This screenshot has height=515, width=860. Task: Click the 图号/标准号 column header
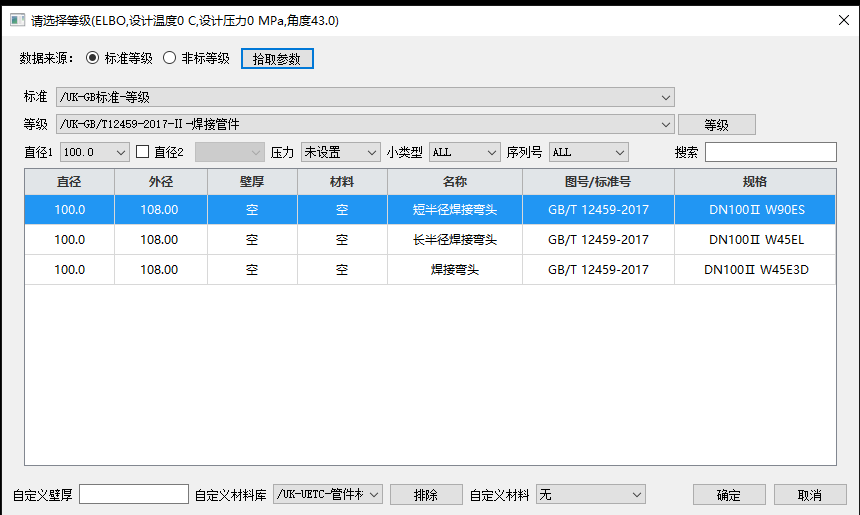(598, 182)
